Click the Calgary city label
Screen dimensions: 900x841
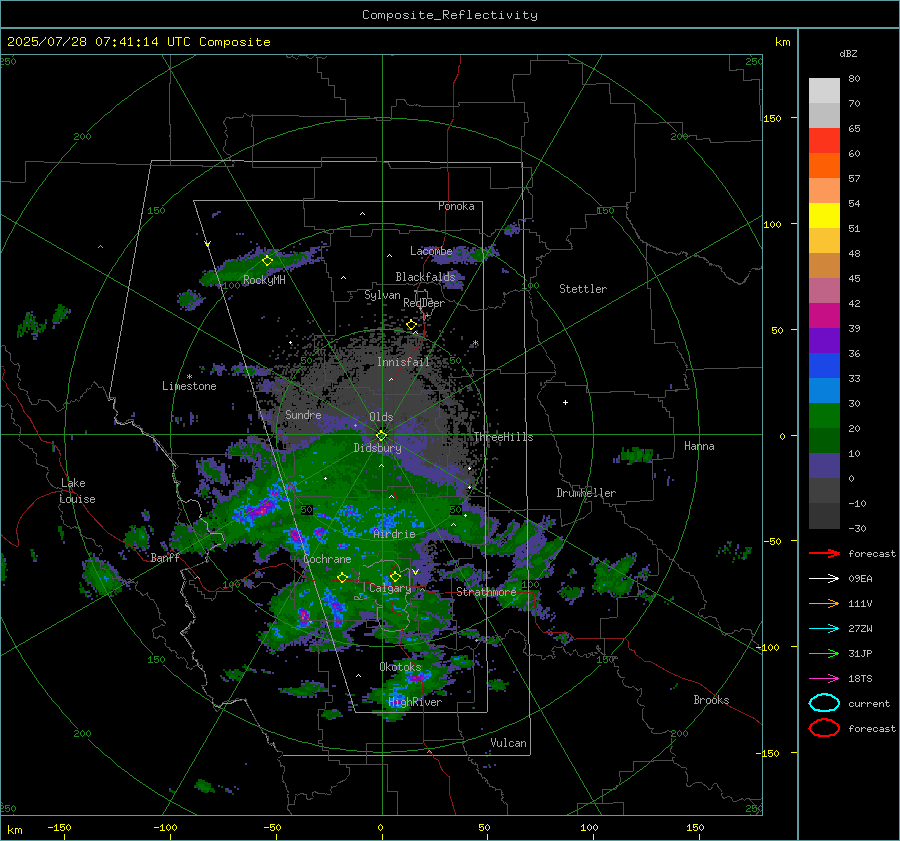pyautogui.click(x=390, y=588)
